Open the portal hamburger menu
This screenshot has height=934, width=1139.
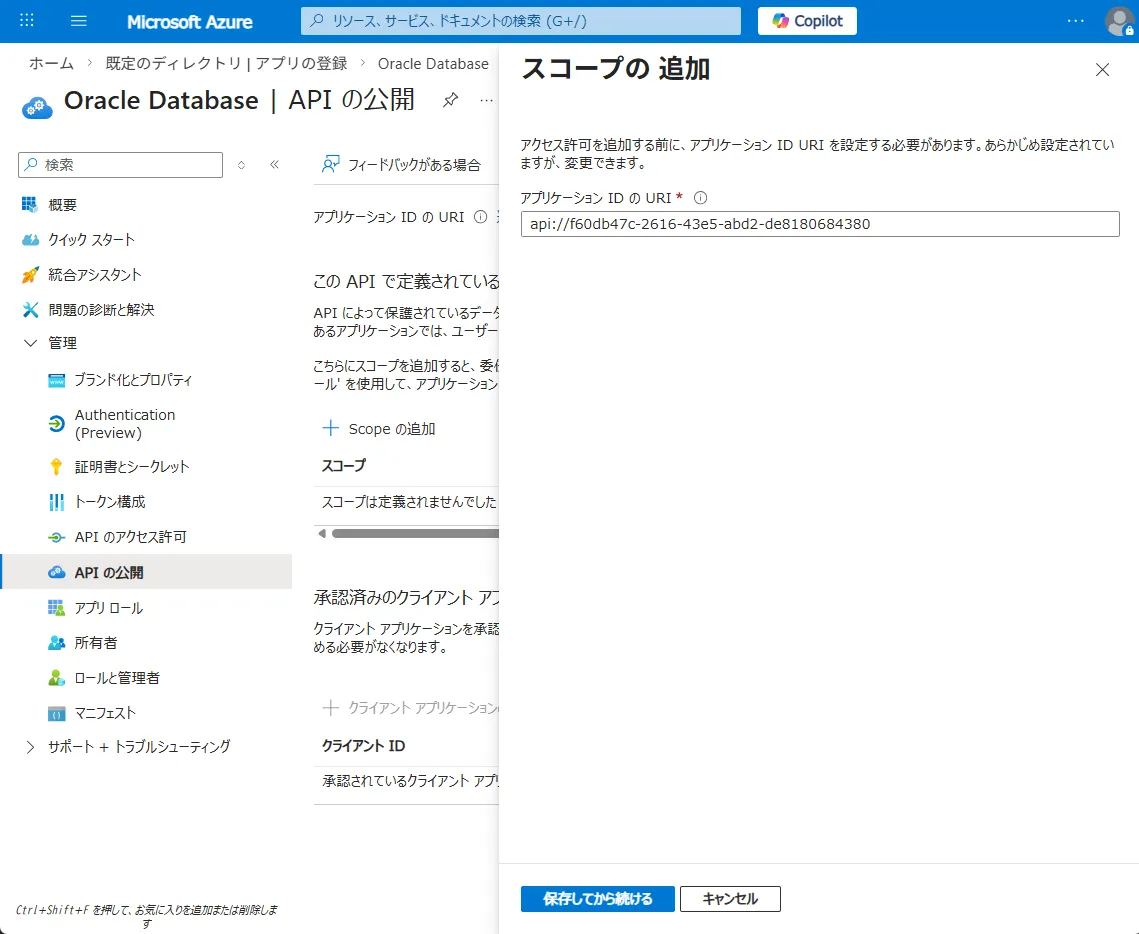click(78, 20)
